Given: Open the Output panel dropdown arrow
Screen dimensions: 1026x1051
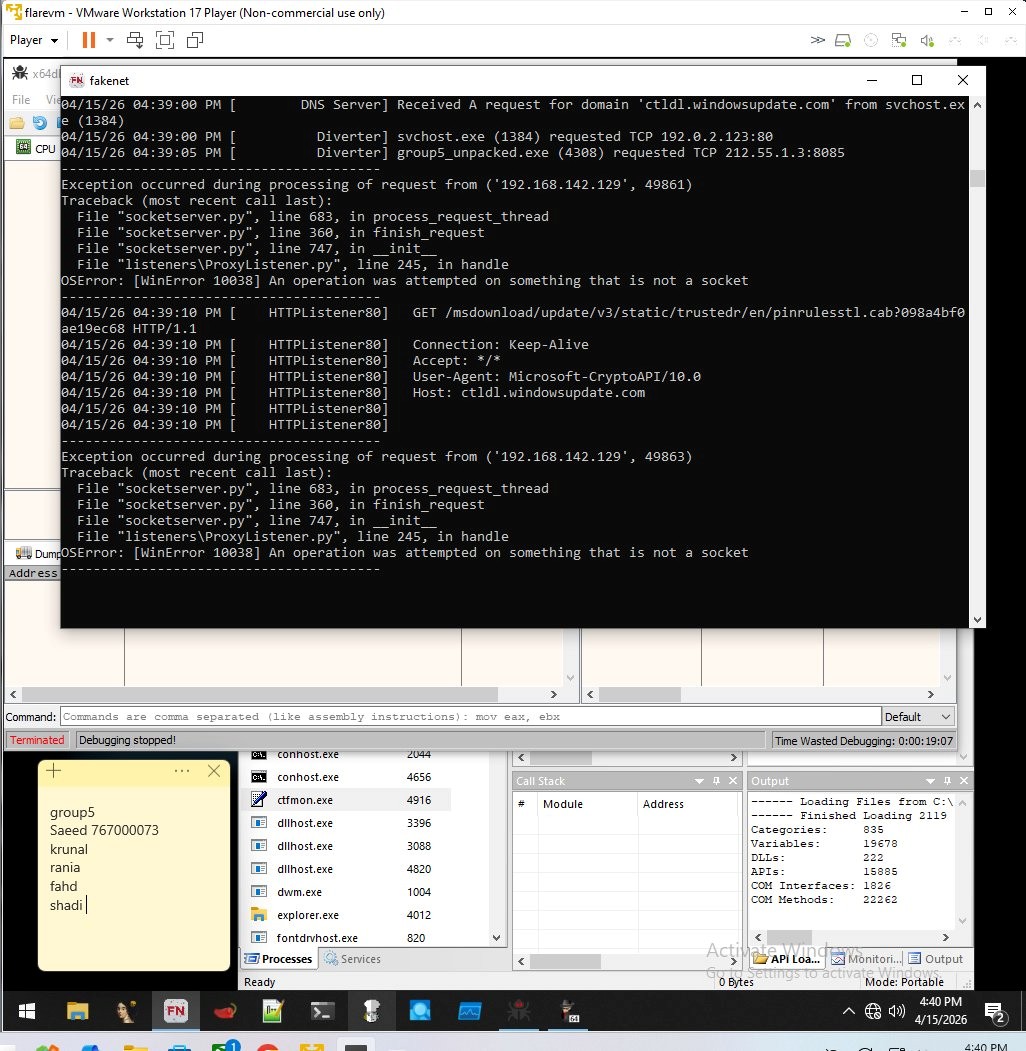Looking at the screenshot, I should pyautogui.click(x=930, y=781).
